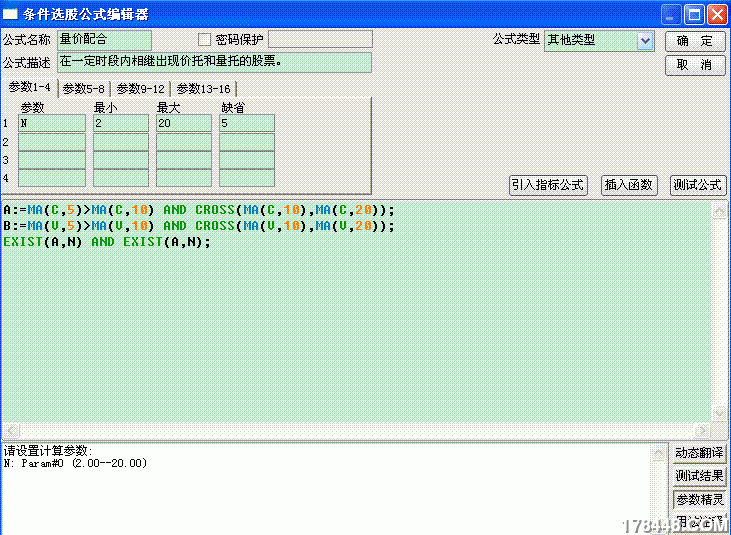
Task: Click the 公式名称 field containing 量价配合
Action: pyautogui.click(x=104, y=40)
